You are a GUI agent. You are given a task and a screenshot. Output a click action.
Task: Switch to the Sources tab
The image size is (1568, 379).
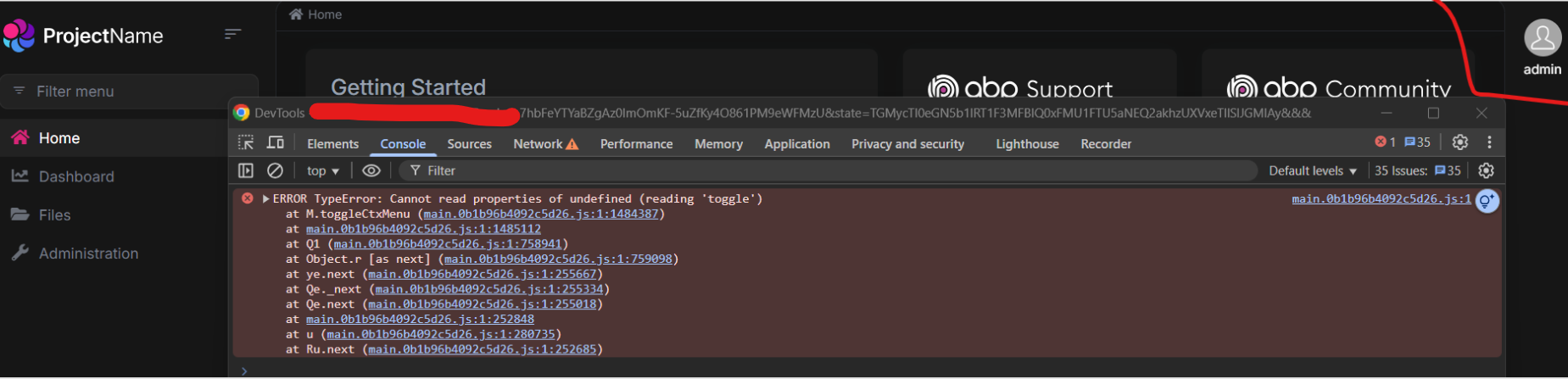click(x=469, y=144)
